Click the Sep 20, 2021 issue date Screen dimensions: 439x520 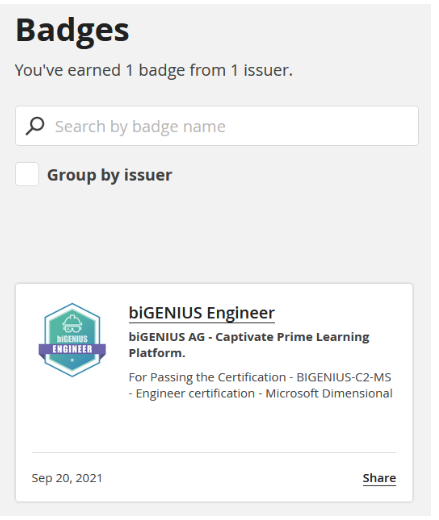(67, 478)
